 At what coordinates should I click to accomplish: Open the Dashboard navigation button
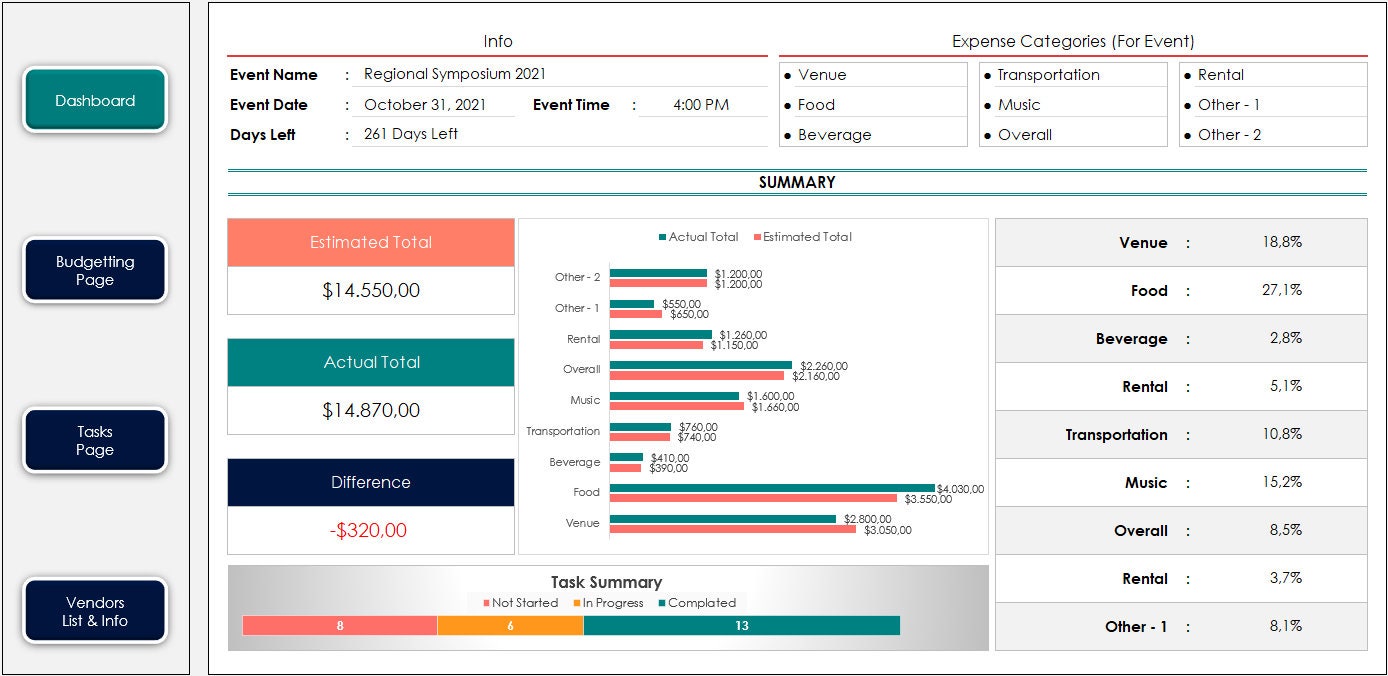95,100
